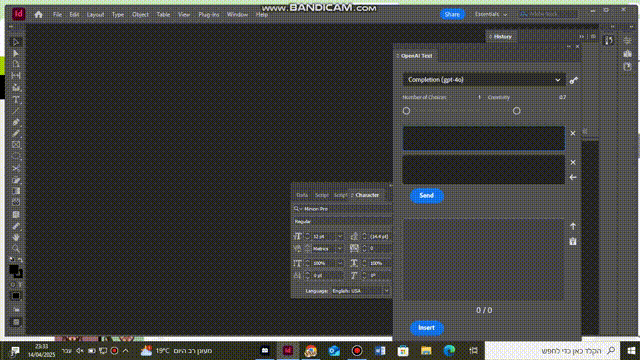Switch to the Character panel tab
The width and height of the screenshot is (640, 360).
tap(367, 195)
